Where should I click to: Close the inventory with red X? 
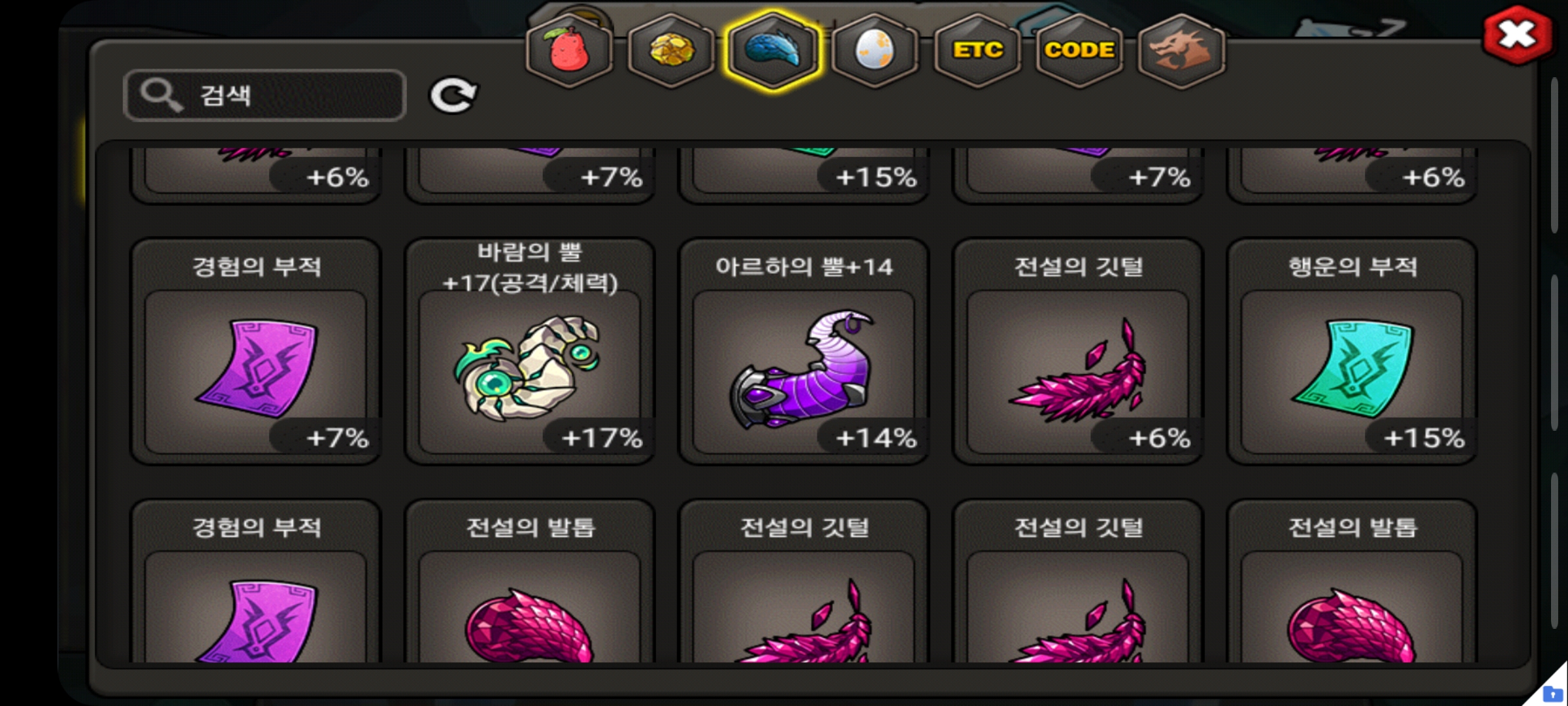(1517, 35)
